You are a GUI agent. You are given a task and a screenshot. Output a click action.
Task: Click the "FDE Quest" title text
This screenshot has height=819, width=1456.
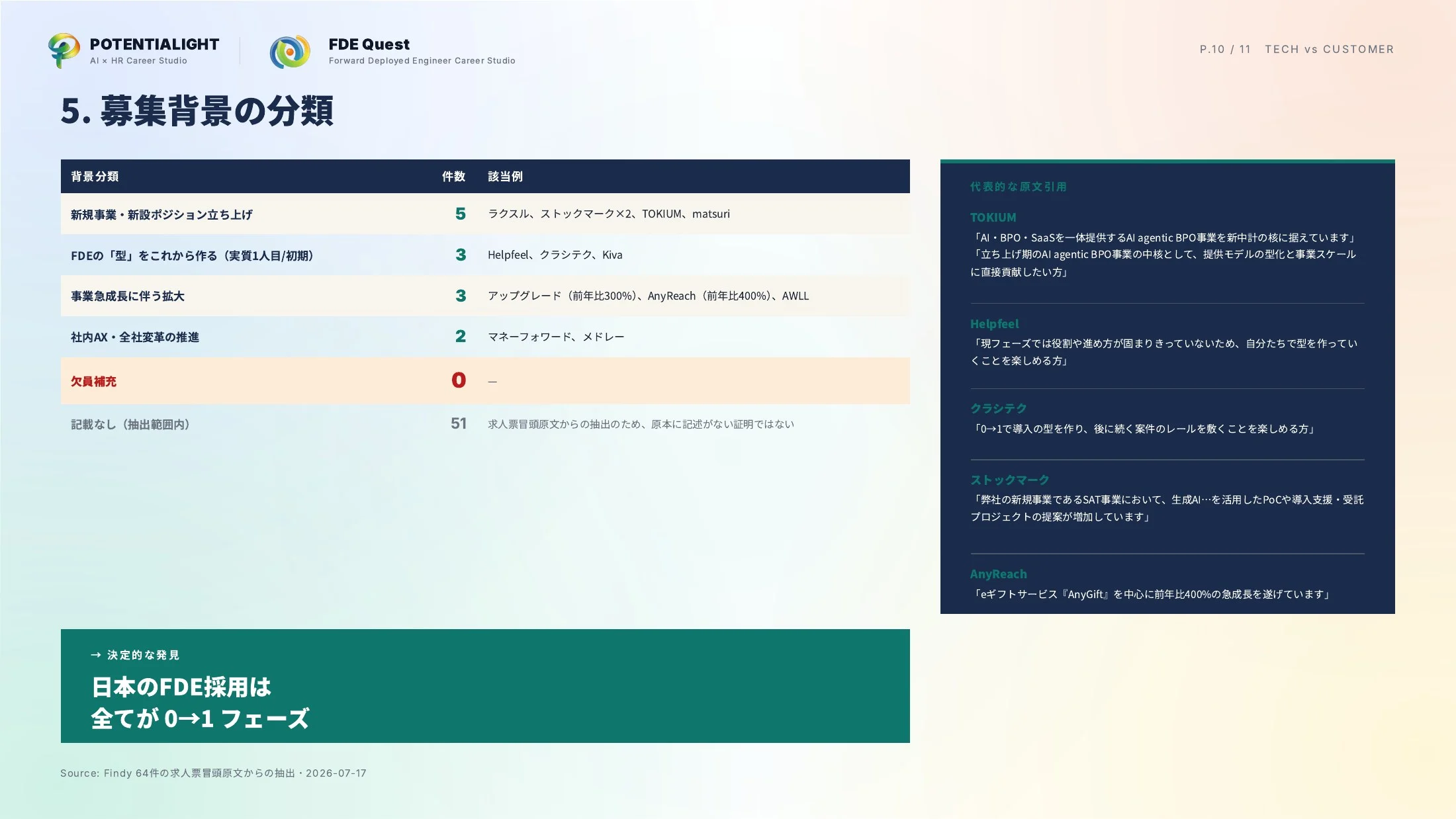[369, 44]
